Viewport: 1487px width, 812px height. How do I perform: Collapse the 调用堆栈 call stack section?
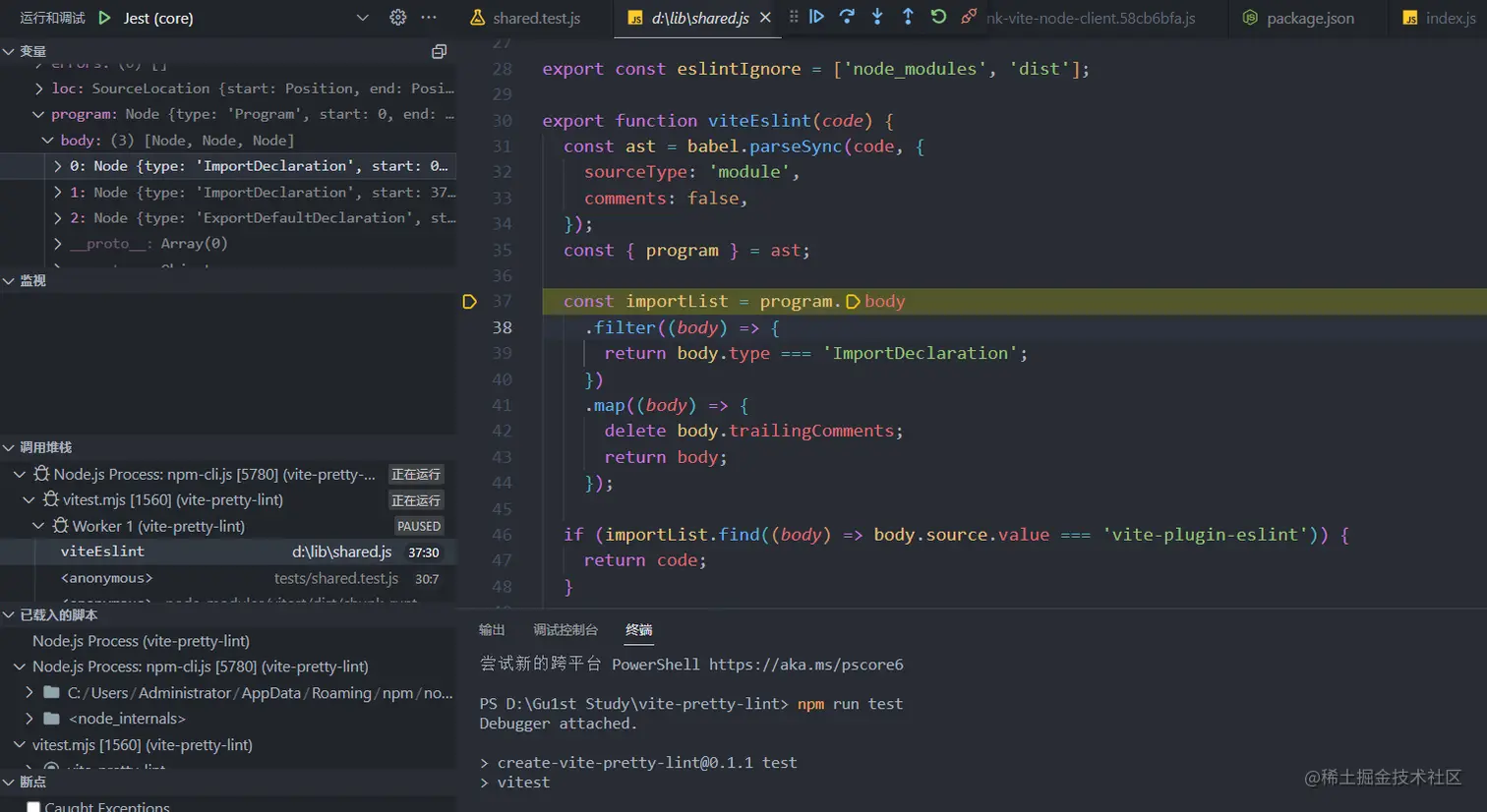click(9, 447)
